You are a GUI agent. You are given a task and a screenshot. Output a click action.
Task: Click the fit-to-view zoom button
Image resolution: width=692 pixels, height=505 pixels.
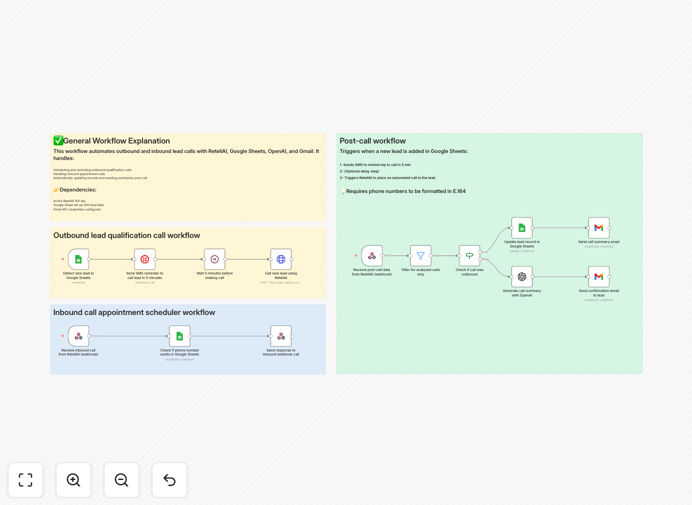pos(26,480)
